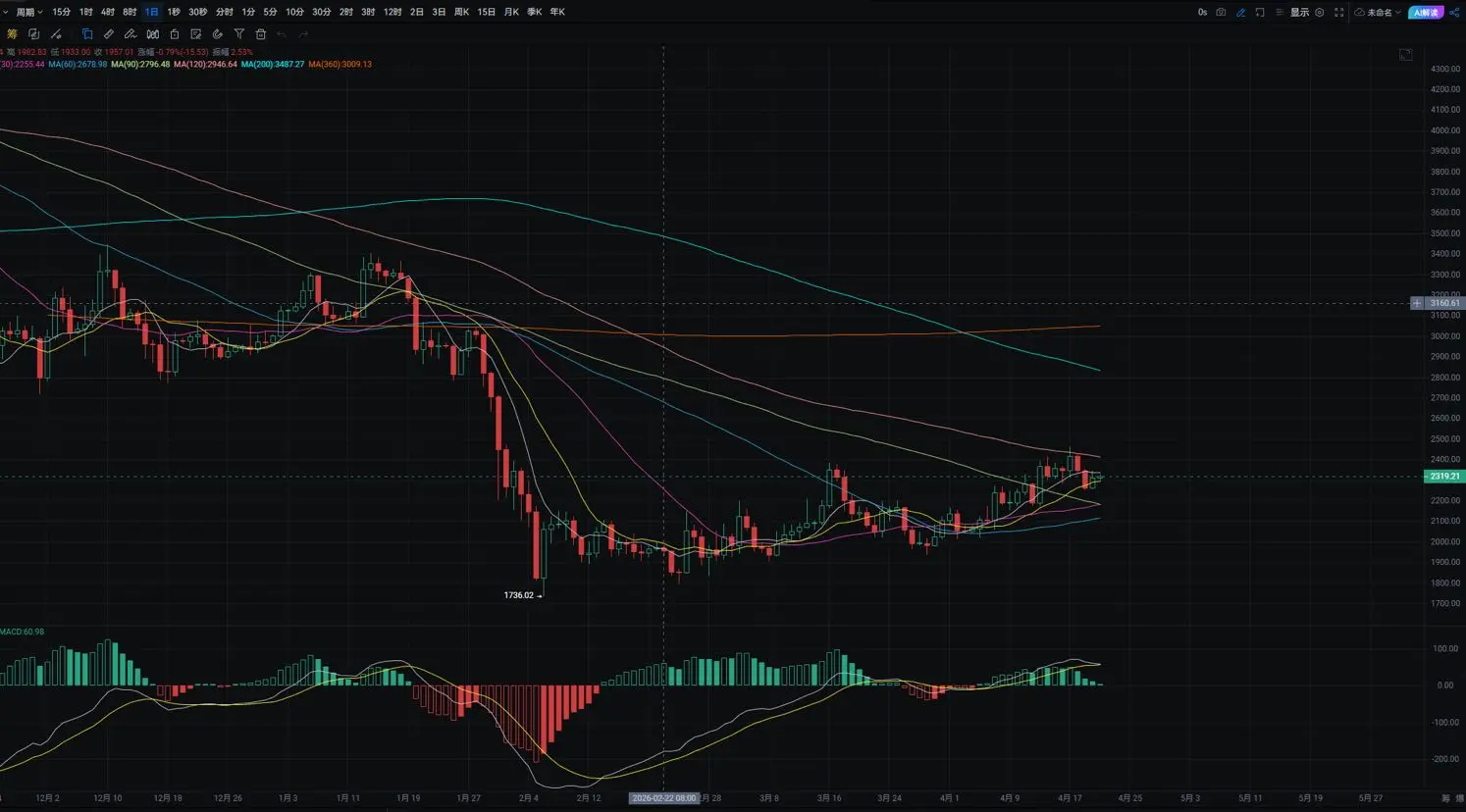Expand the 未命名 layout dropdown
The height and width of the screenshot is (812, 1466).
pos(1378,13)
